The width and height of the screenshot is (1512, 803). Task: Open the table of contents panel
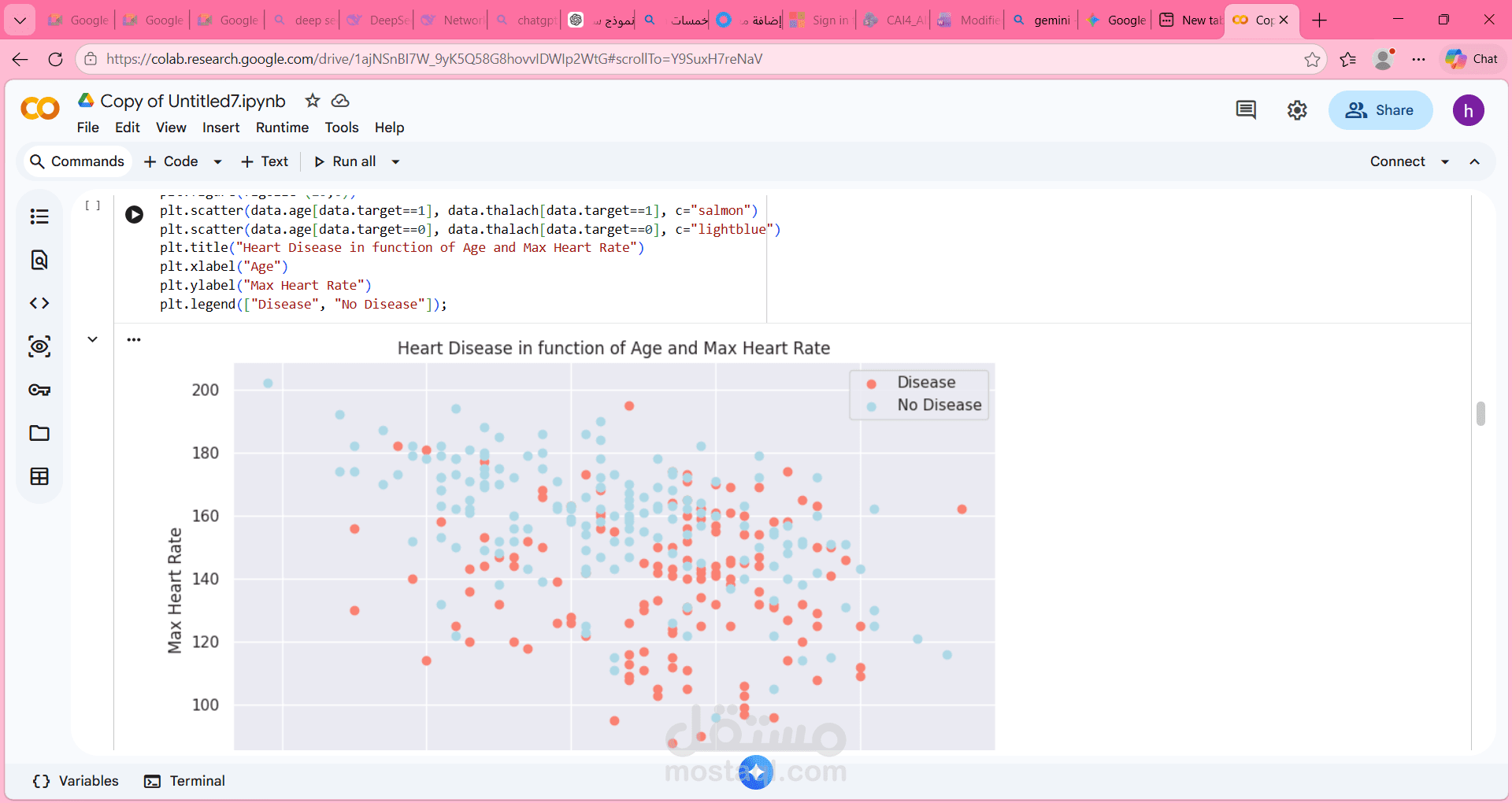[39, 216]
